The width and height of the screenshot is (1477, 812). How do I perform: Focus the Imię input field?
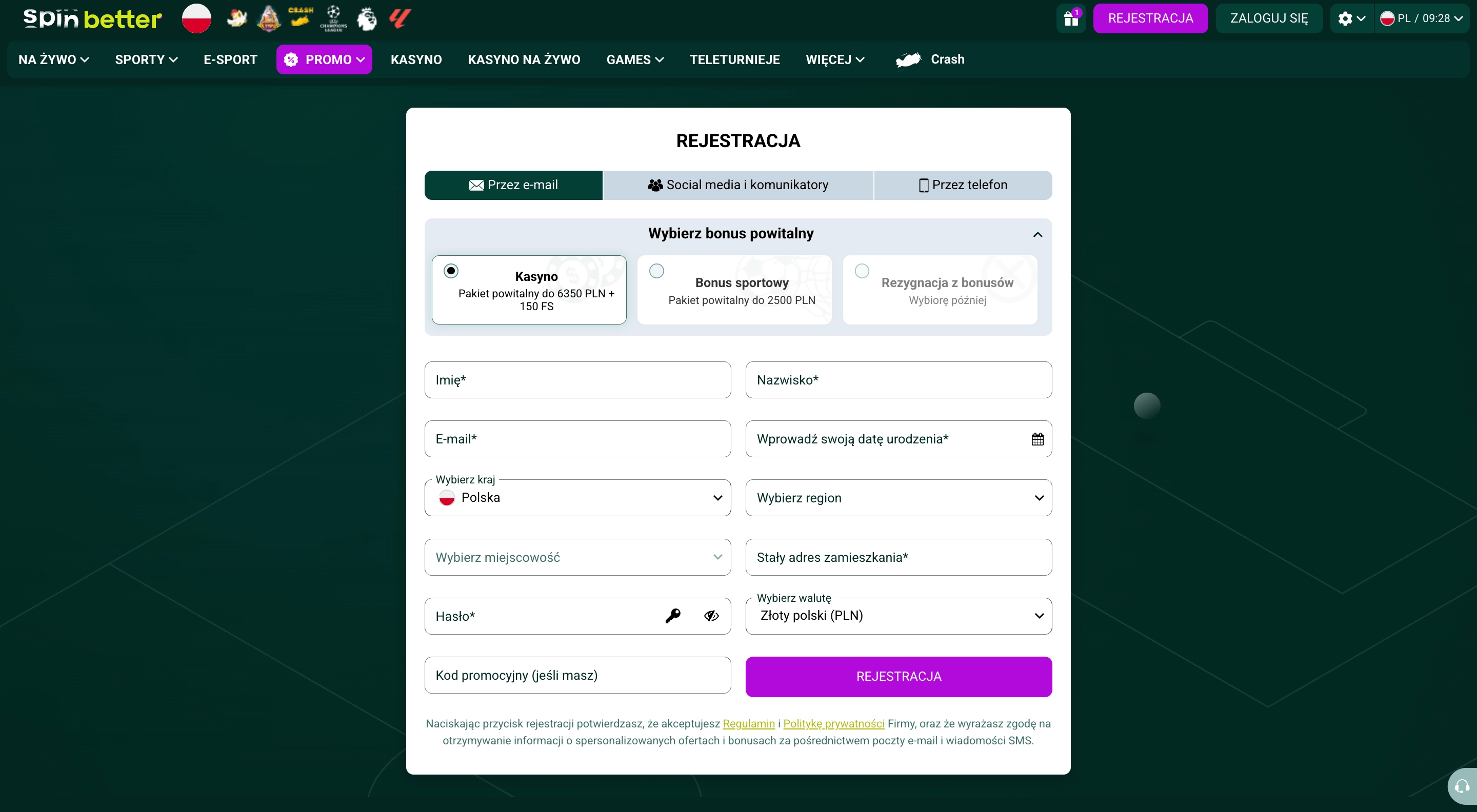(x=577, y=380)
